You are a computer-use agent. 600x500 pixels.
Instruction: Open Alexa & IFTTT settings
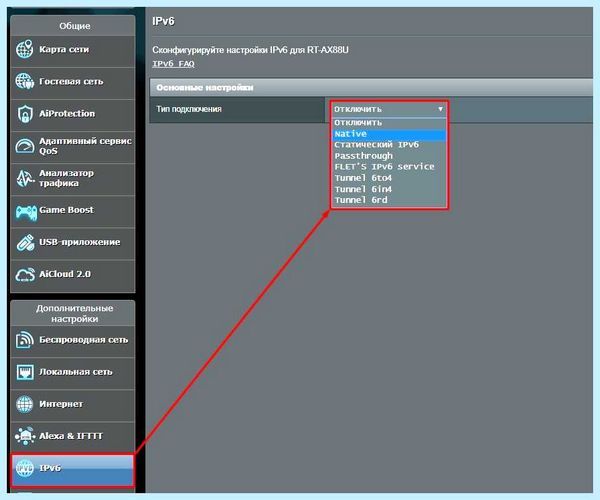pyautogui.click(x=73, y=438)
